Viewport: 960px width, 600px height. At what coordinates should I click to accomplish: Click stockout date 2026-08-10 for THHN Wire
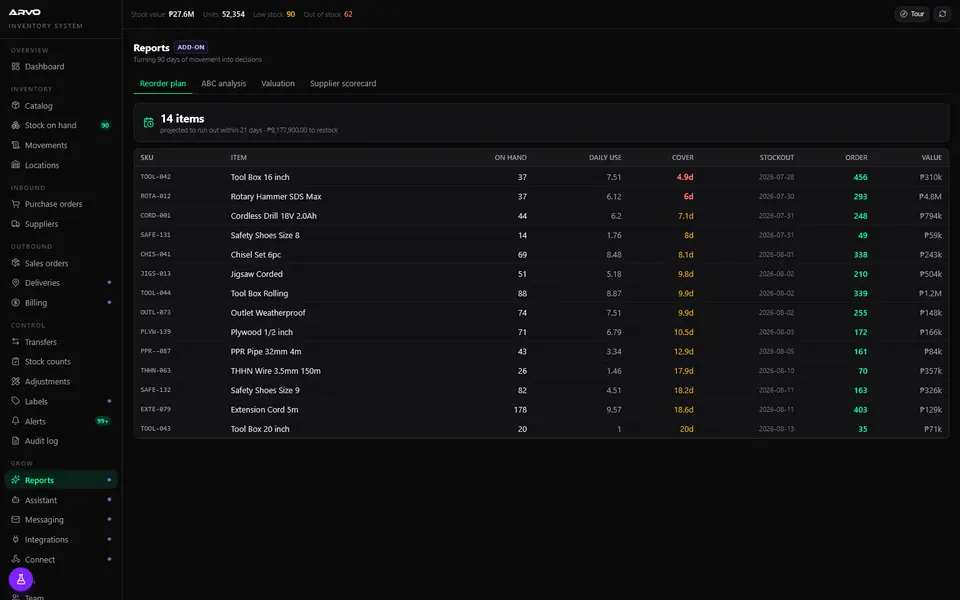[776, 371]
